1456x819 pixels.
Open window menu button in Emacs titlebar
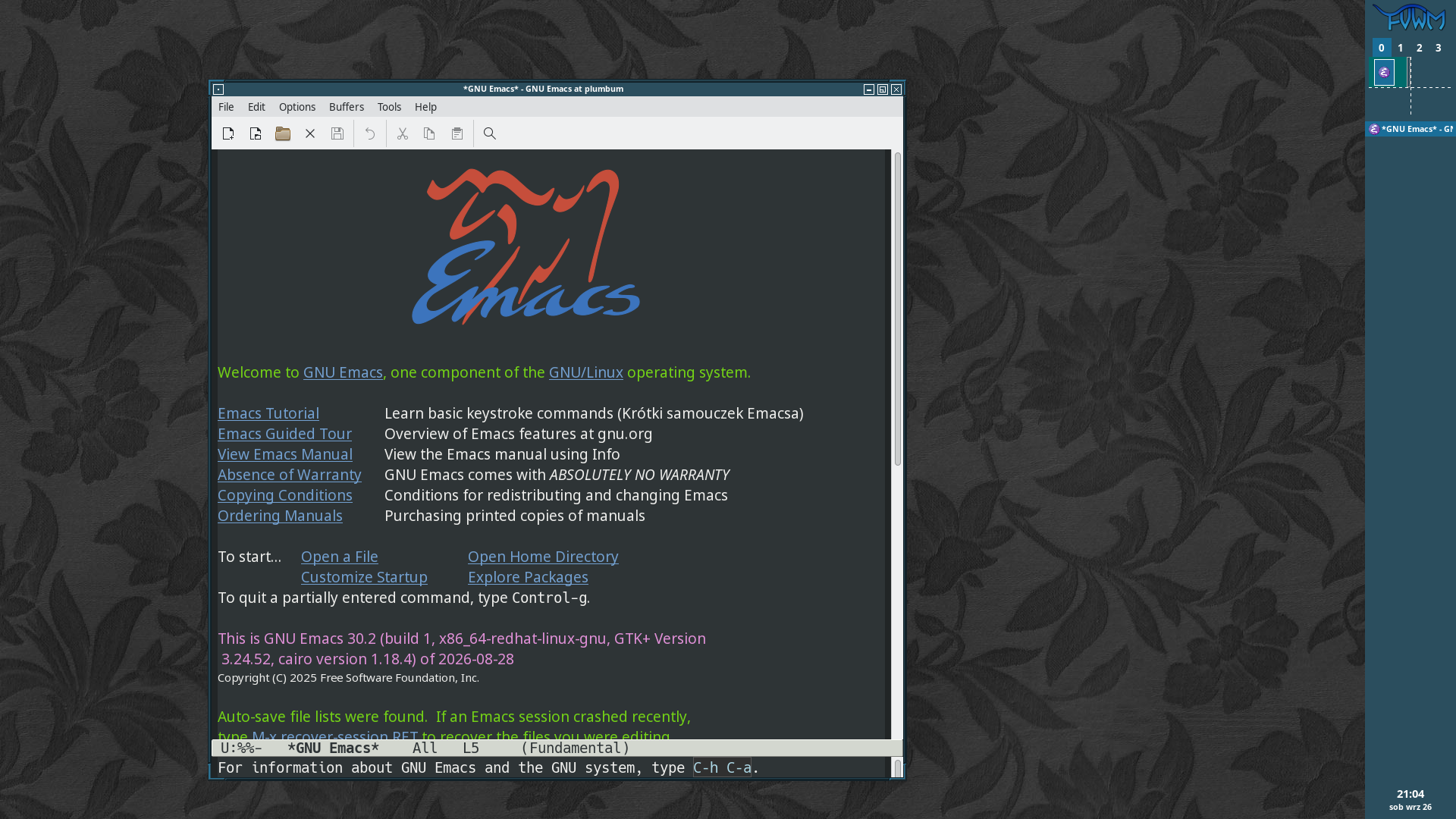point(218,89)
